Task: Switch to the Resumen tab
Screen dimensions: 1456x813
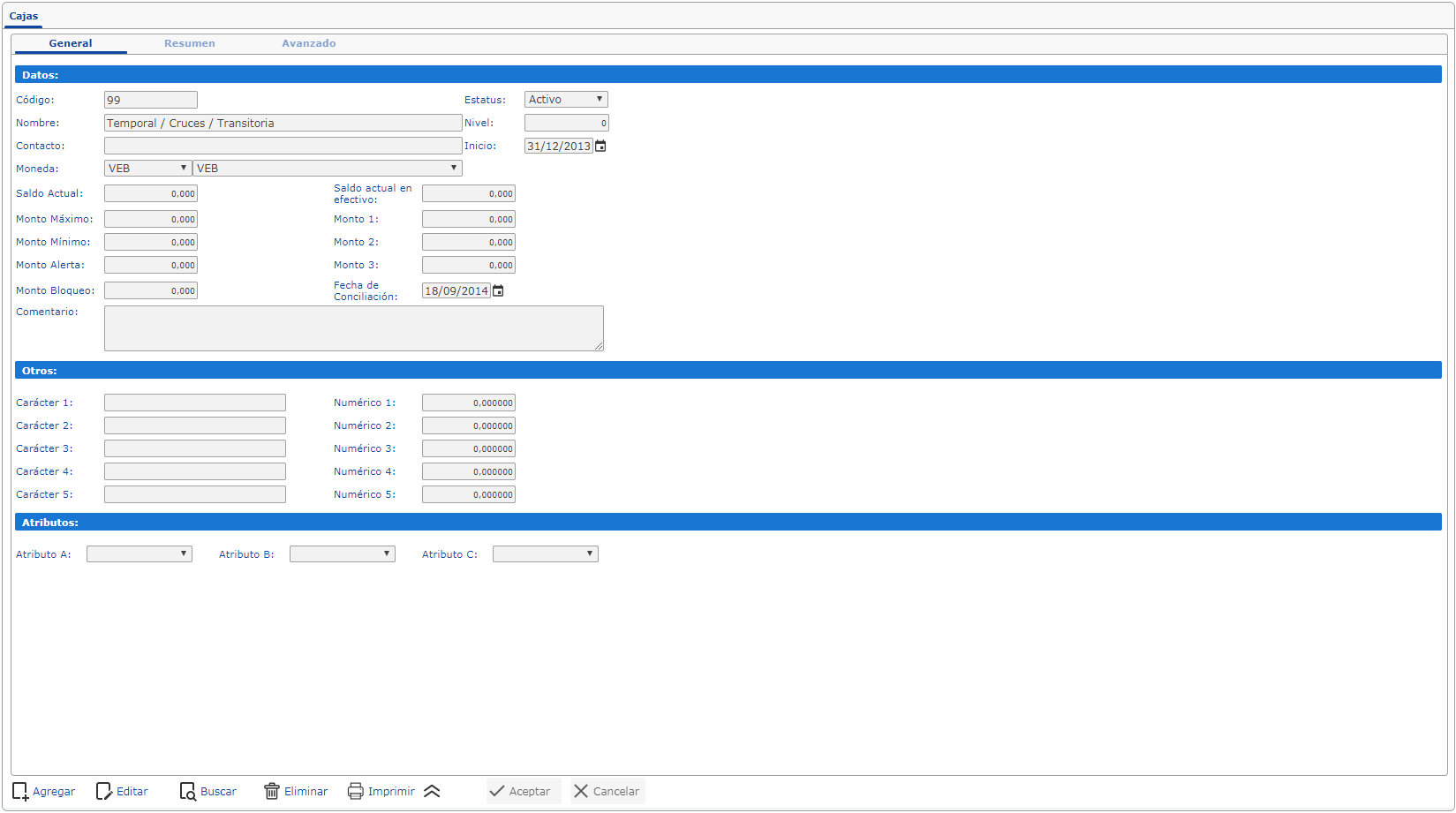Action: pos(190,43)
